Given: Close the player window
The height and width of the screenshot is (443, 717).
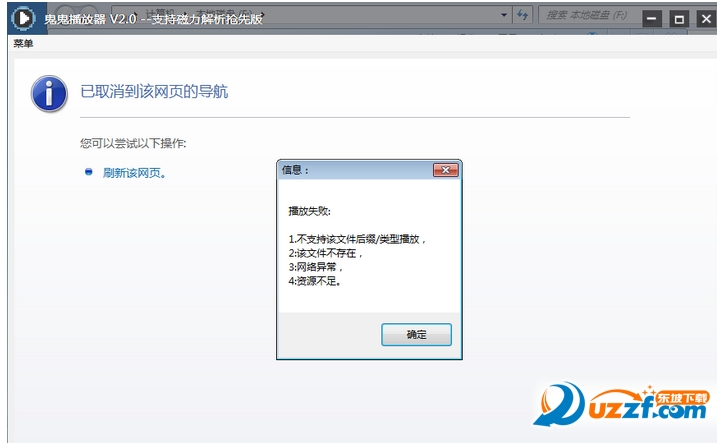Looking at the screenshot, I should point(706,19).
